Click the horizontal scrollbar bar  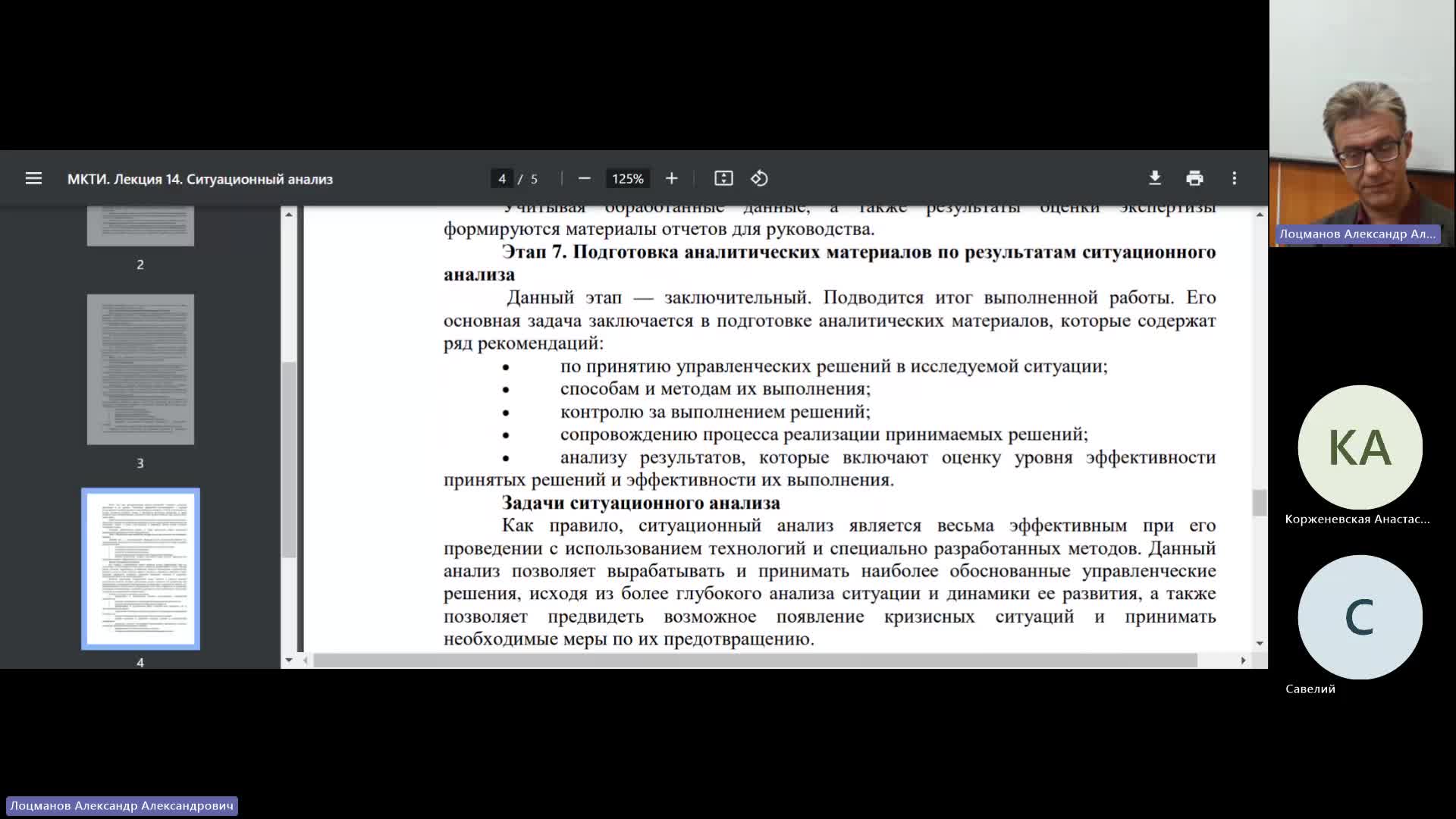tap(755, 661)
